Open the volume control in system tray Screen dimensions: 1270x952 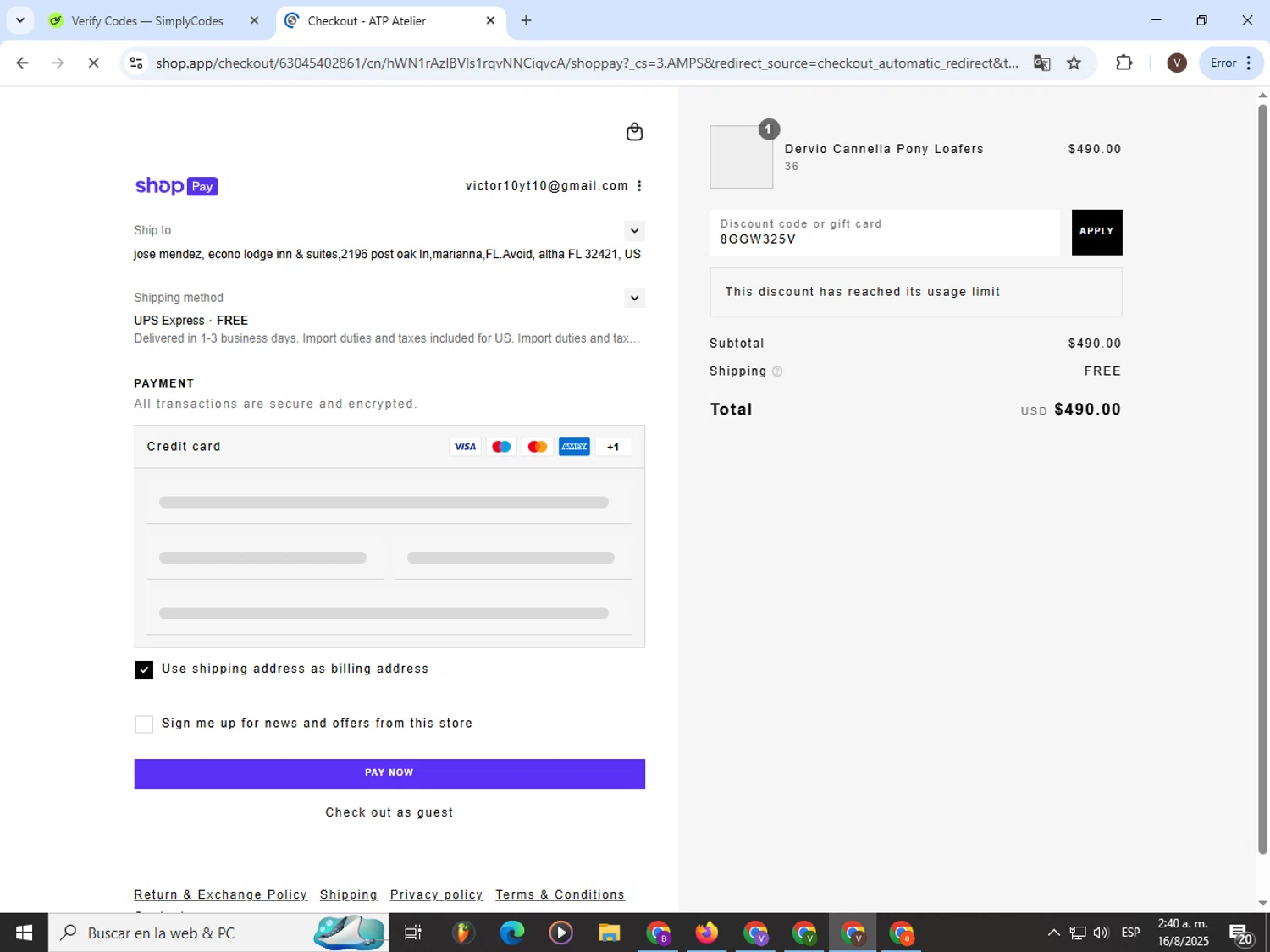point(1101,933)
